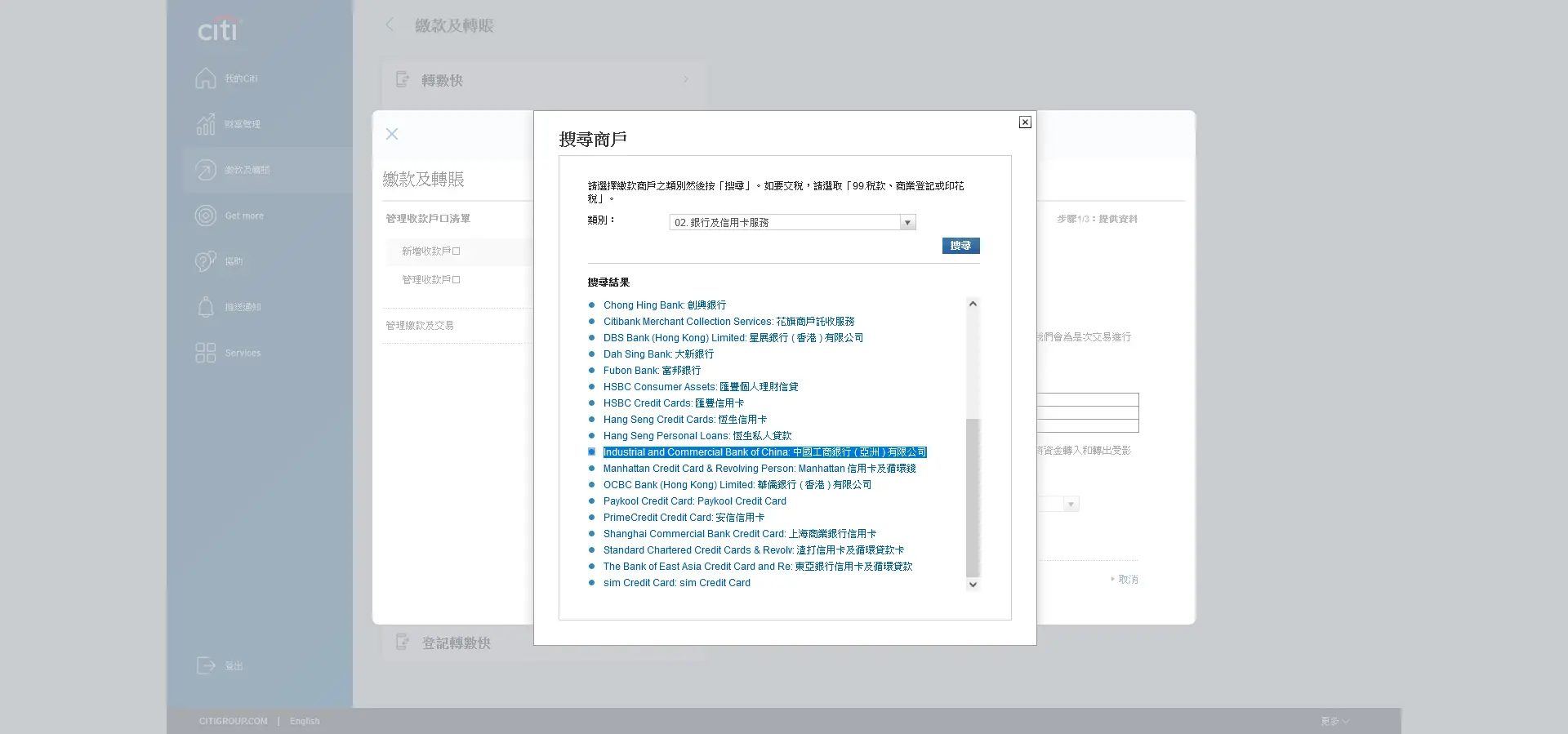
Task: Select 新增收款戶口 in the left panel
Action: [x=431, y=251]
